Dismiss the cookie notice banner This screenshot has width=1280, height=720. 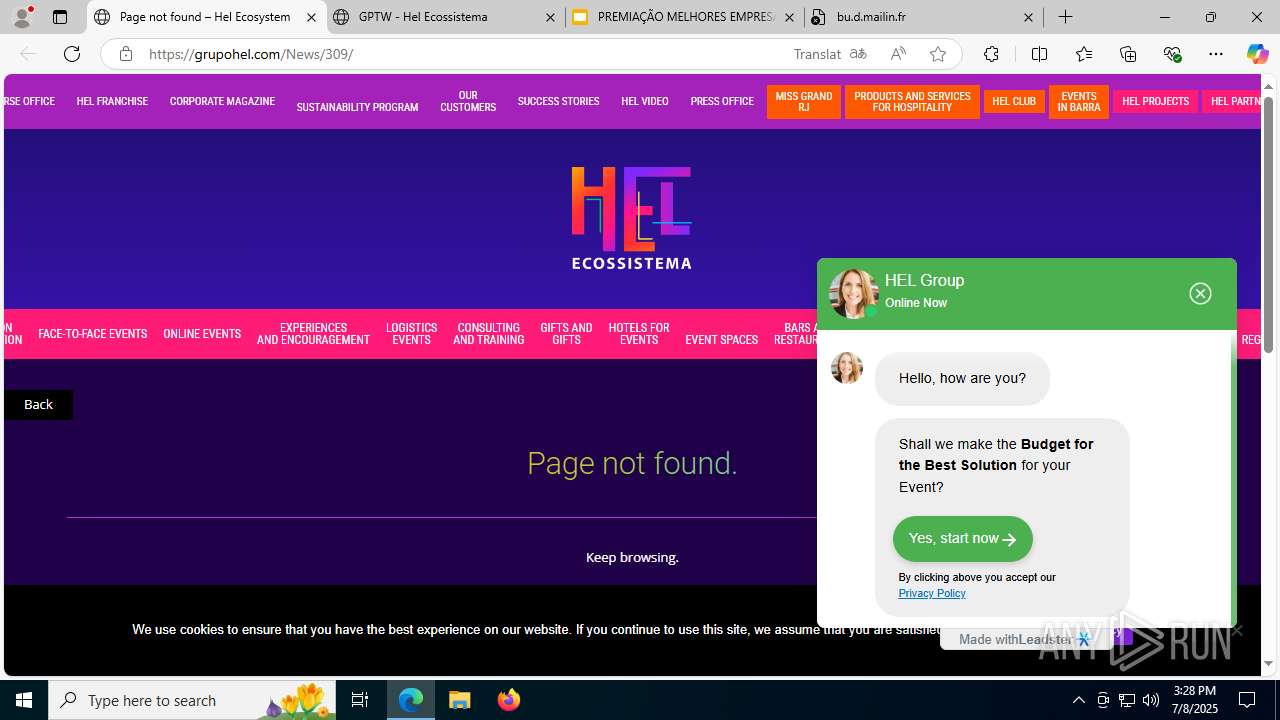pos(1237,630)
